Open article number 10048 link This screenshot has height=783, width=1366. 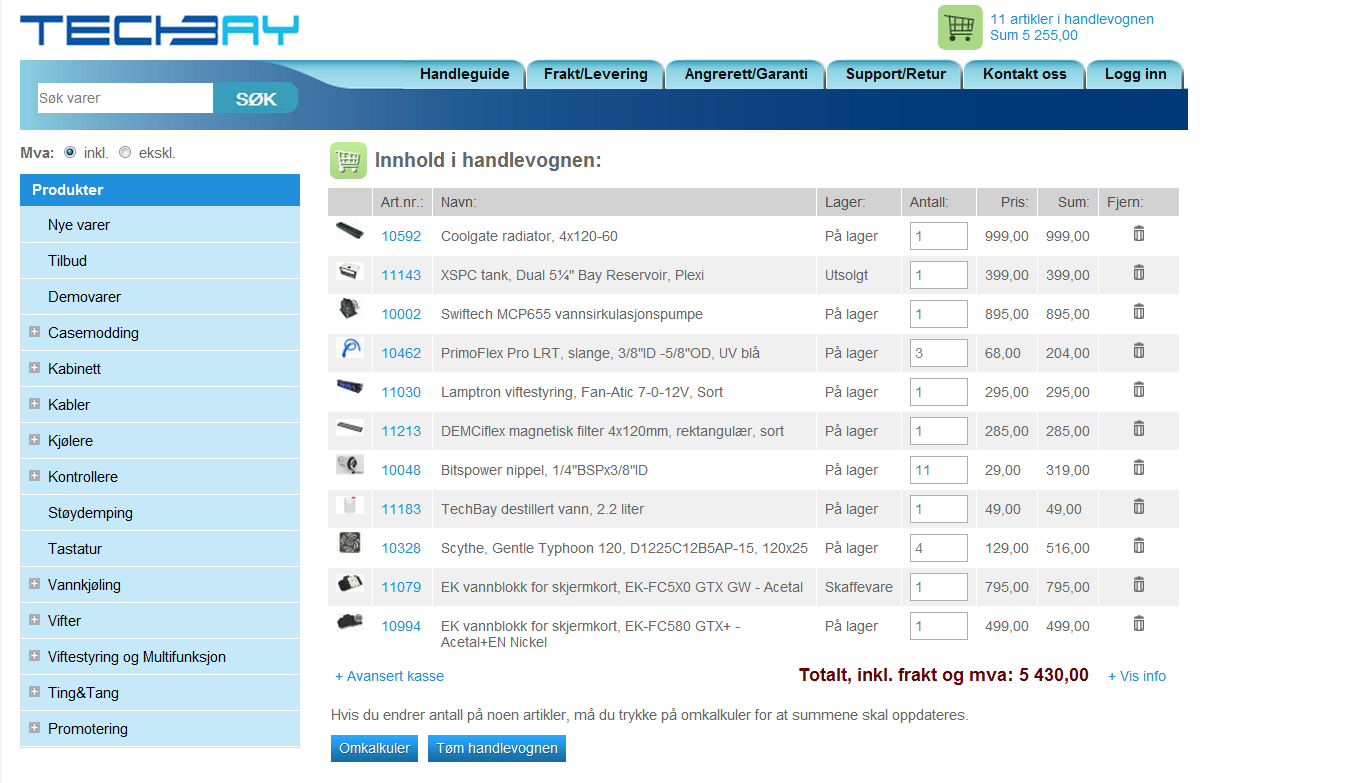click(401, 470)
